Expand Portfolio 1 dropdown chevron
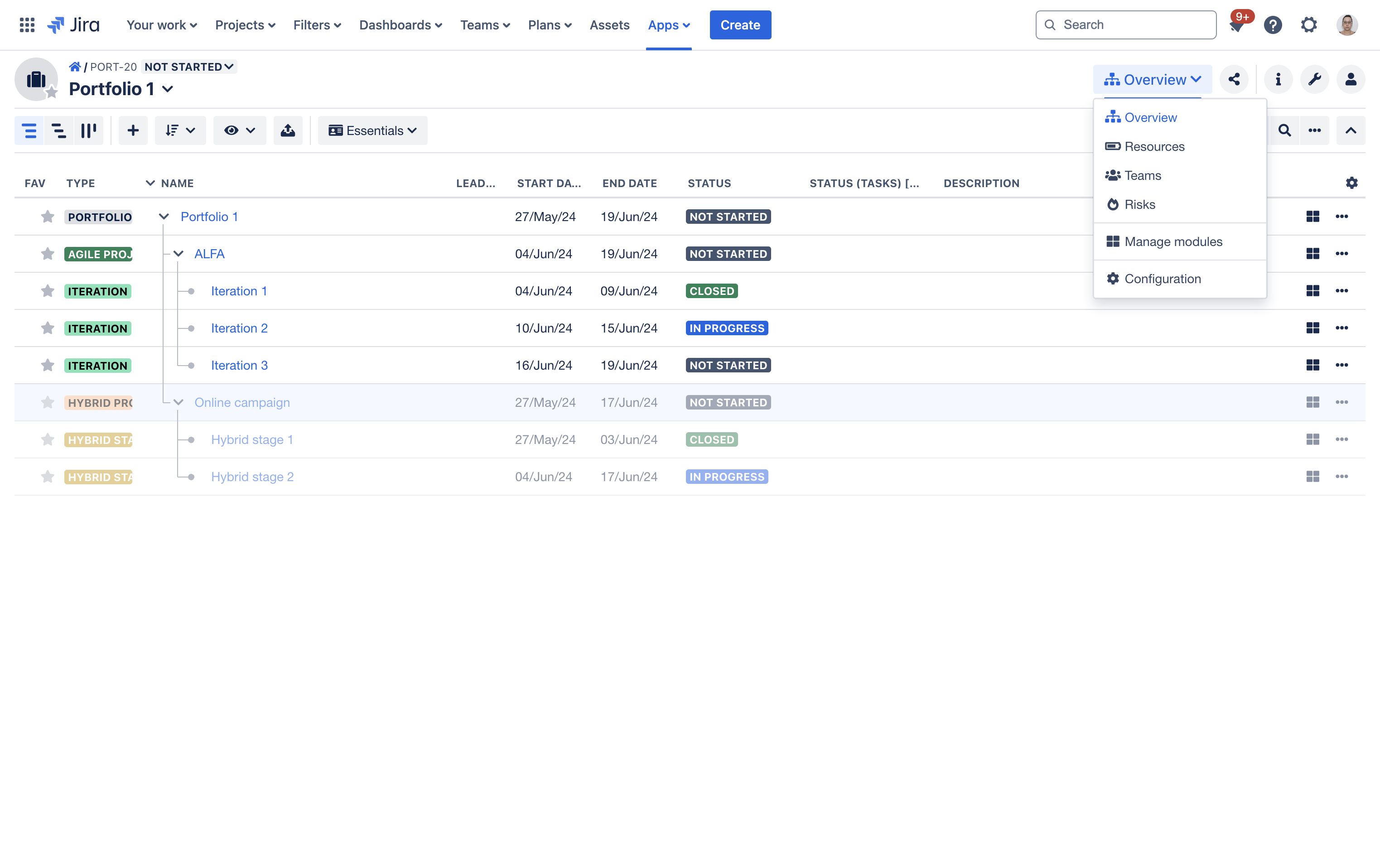The height and width of the screenshot is (868, 1380). pyautogui.click(x=169, y=89)
